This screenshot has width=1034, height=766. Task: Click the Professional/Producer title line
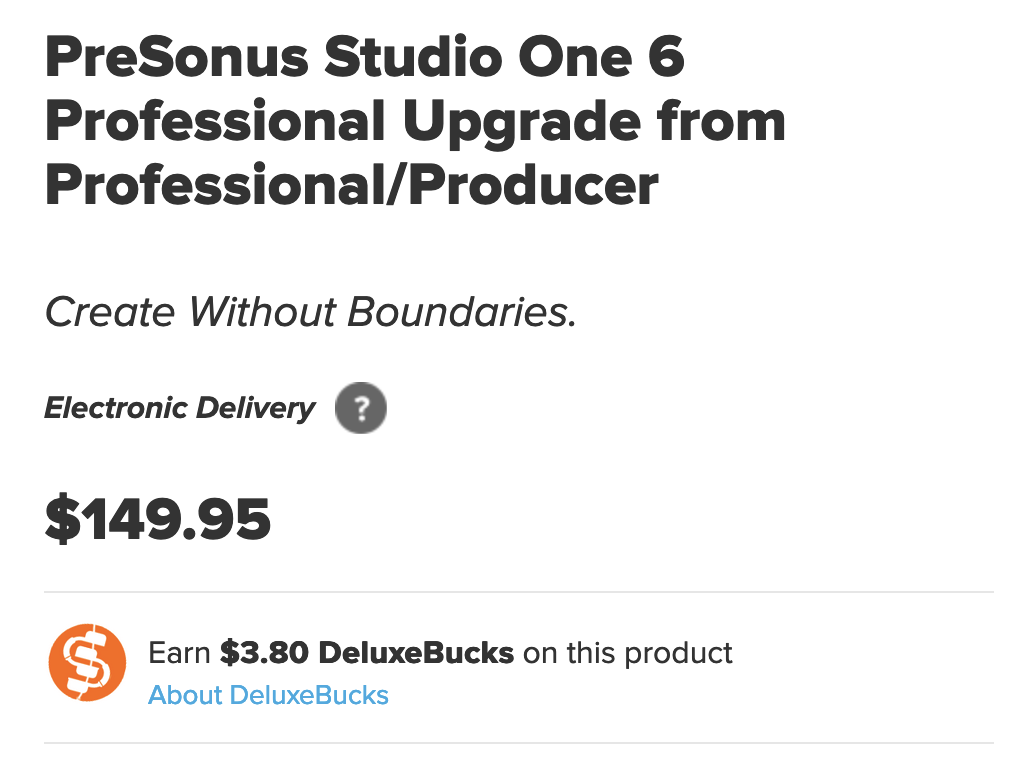tap(352, 184)
